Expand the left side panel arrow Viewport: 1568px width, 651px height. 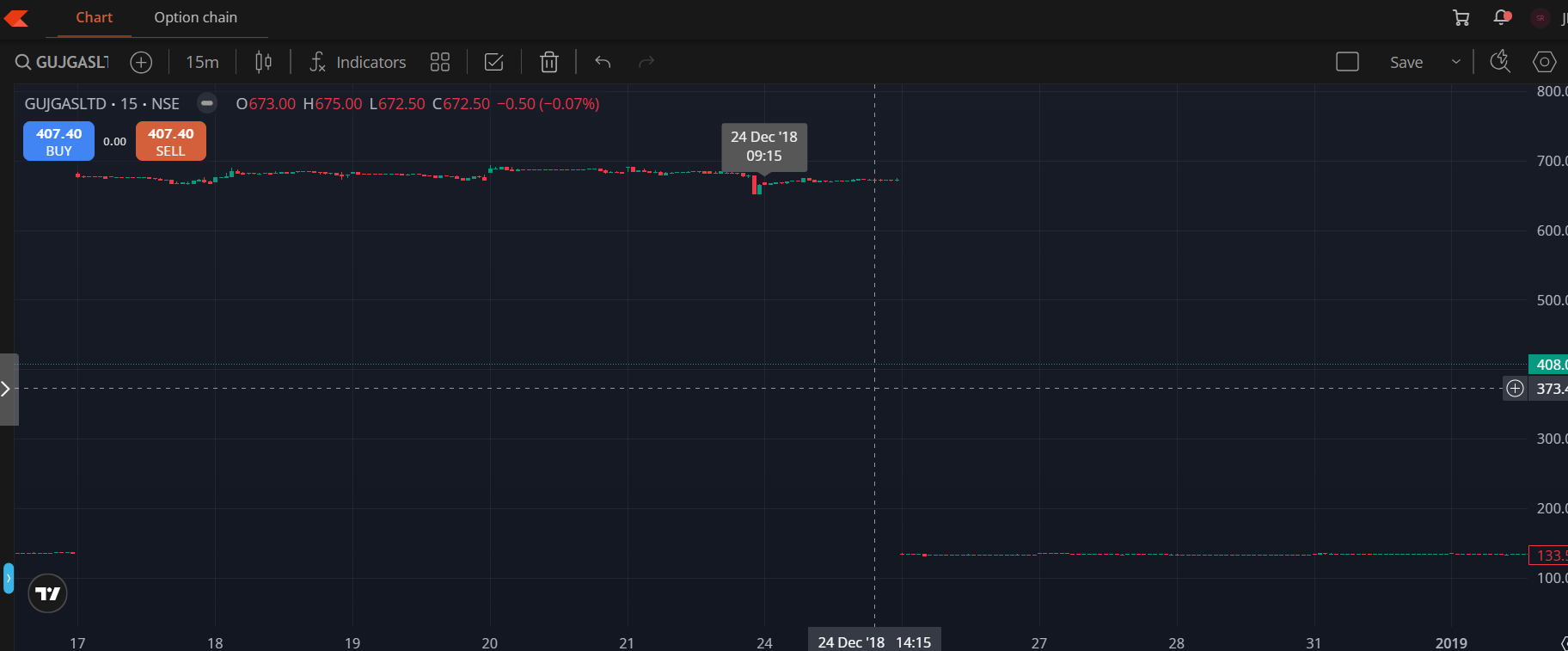point(7,389)
